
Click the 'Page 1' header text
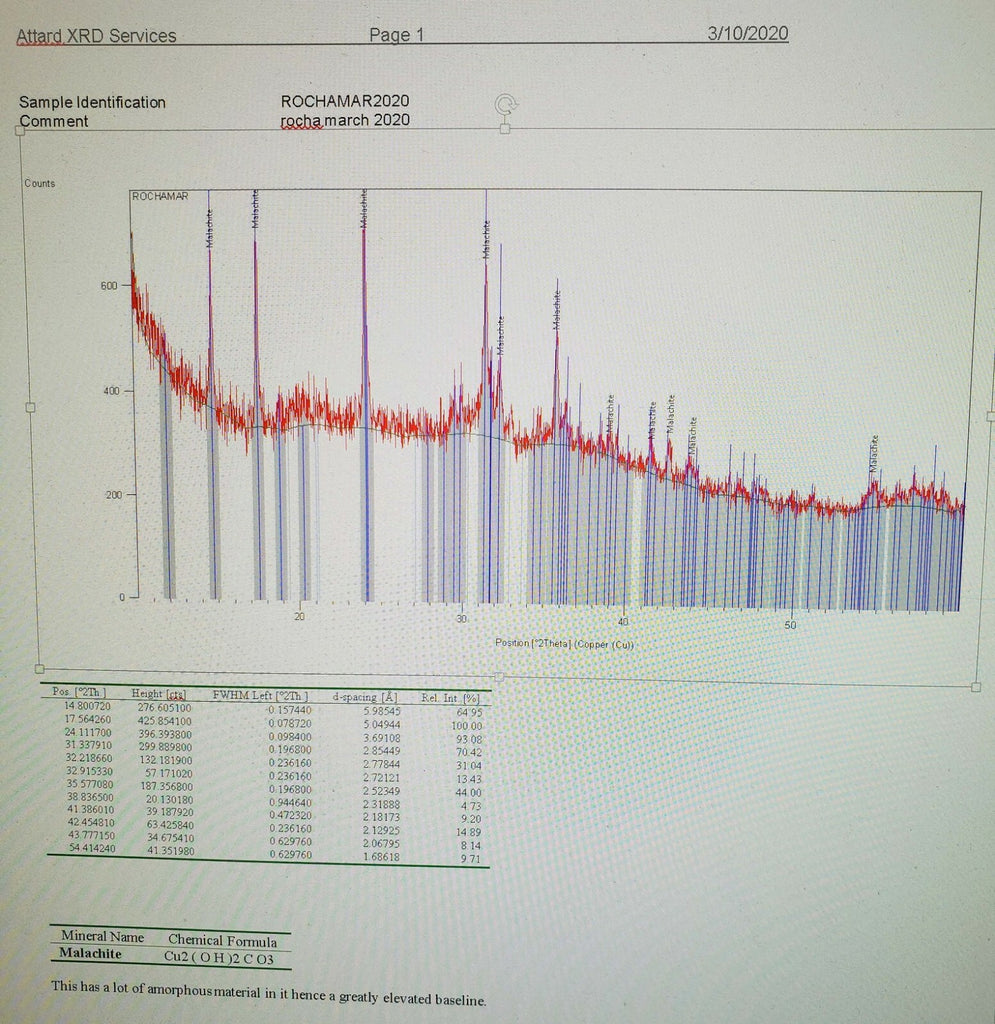point(396,35)
